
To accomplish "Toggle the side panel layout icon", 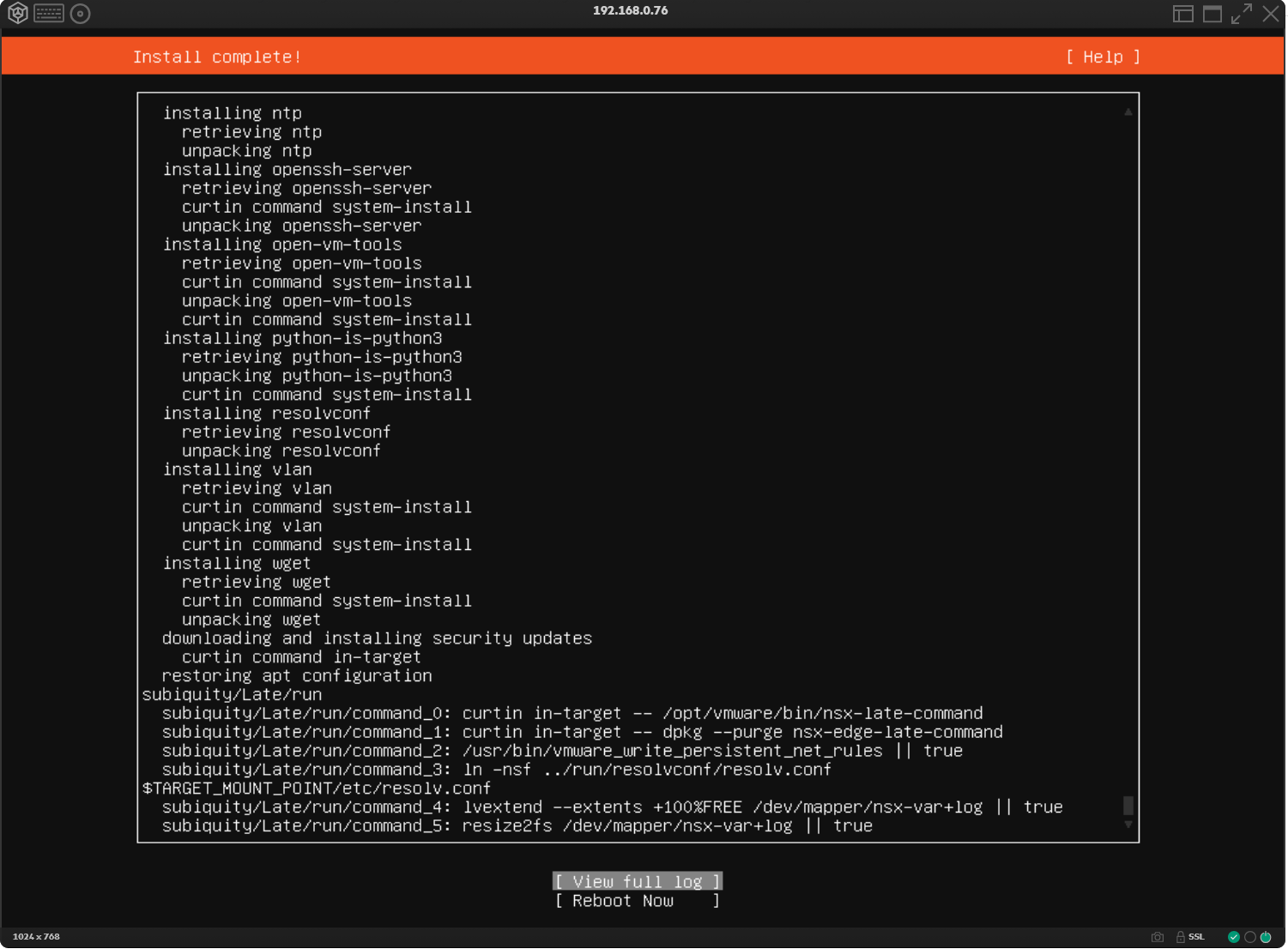I will (1182, 14).
